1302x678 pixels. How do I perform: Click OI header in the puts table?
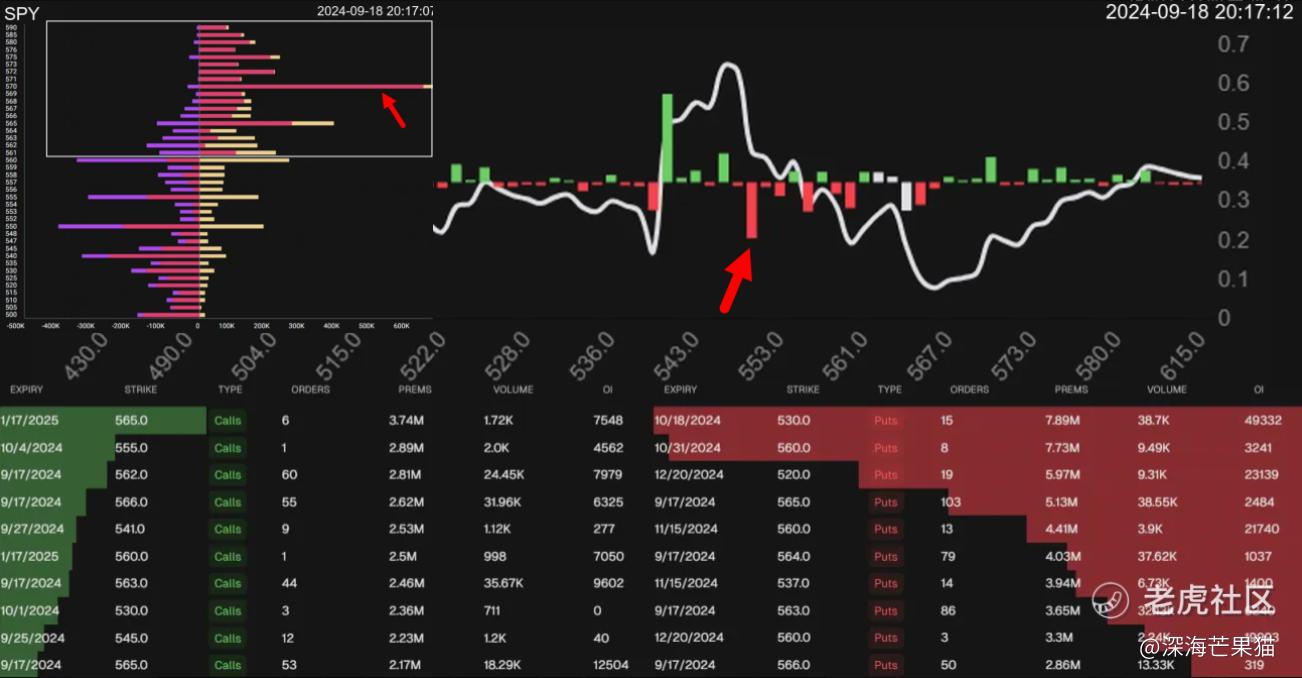pos(1259,389)
